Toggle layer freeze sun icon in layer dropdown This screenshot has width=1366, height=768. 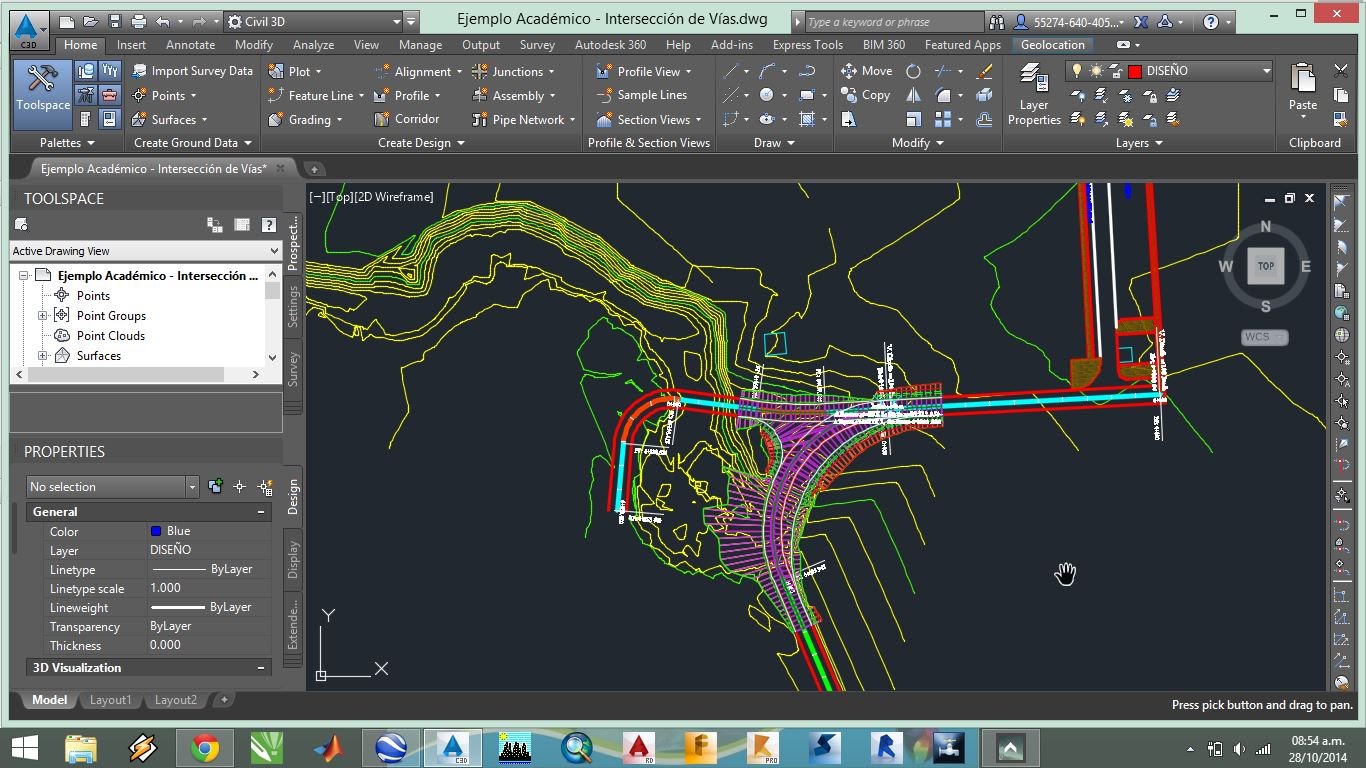point(1096,71)
